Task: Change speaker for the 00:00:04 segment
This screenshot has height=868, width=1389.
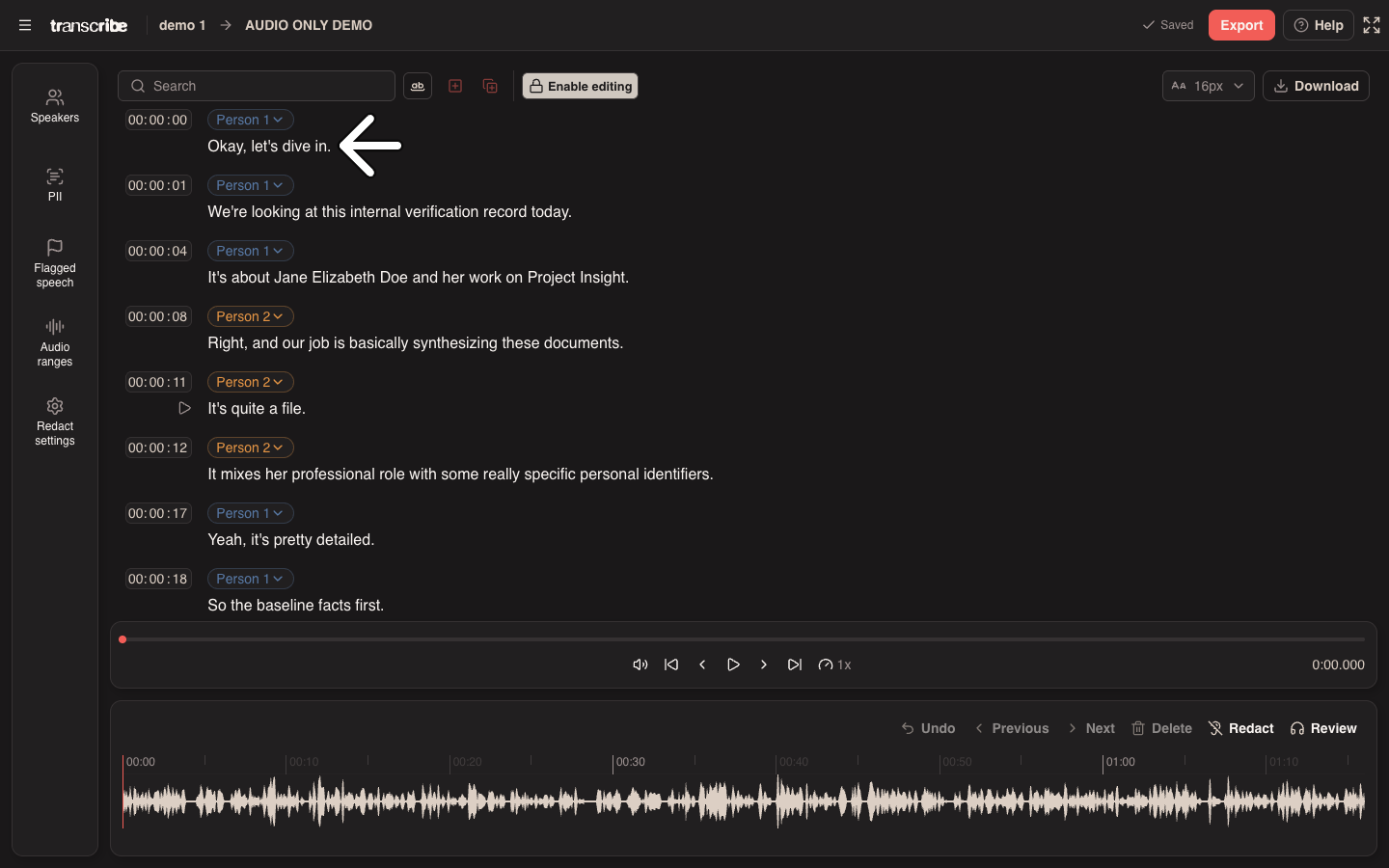Action: point(250,251)
